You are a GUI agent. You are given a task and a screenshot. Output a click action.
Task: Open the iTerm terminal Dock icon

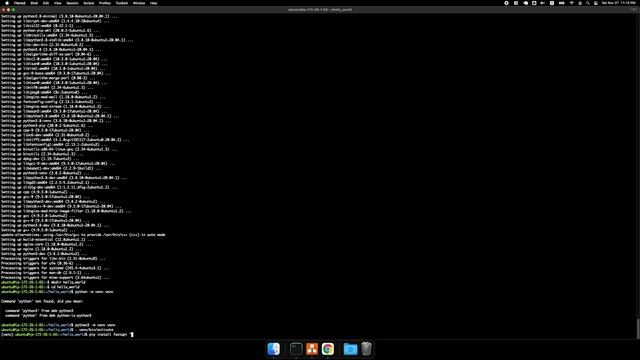point(296,349)
